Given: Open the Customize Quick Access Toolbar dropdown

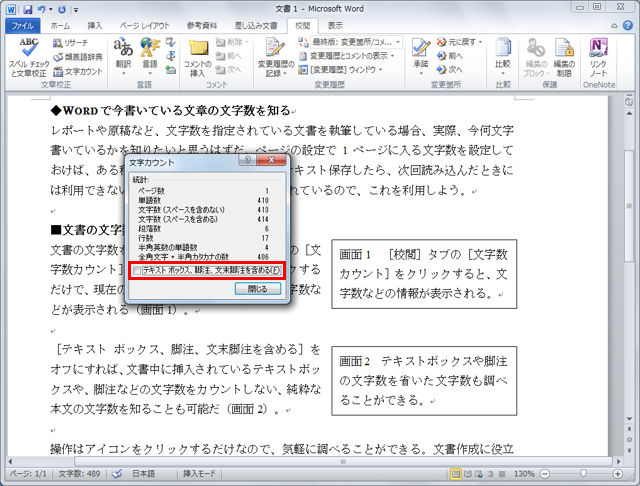Looking at the screenshot, I should (76, 9).
